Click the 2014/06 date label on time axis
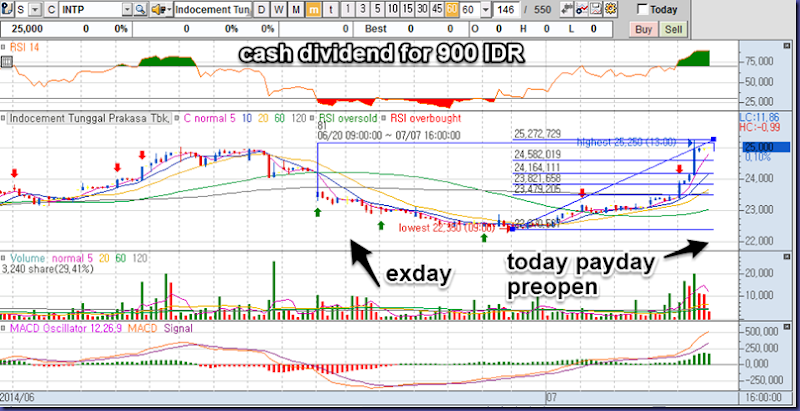800x411 pixels. [19, 397]
